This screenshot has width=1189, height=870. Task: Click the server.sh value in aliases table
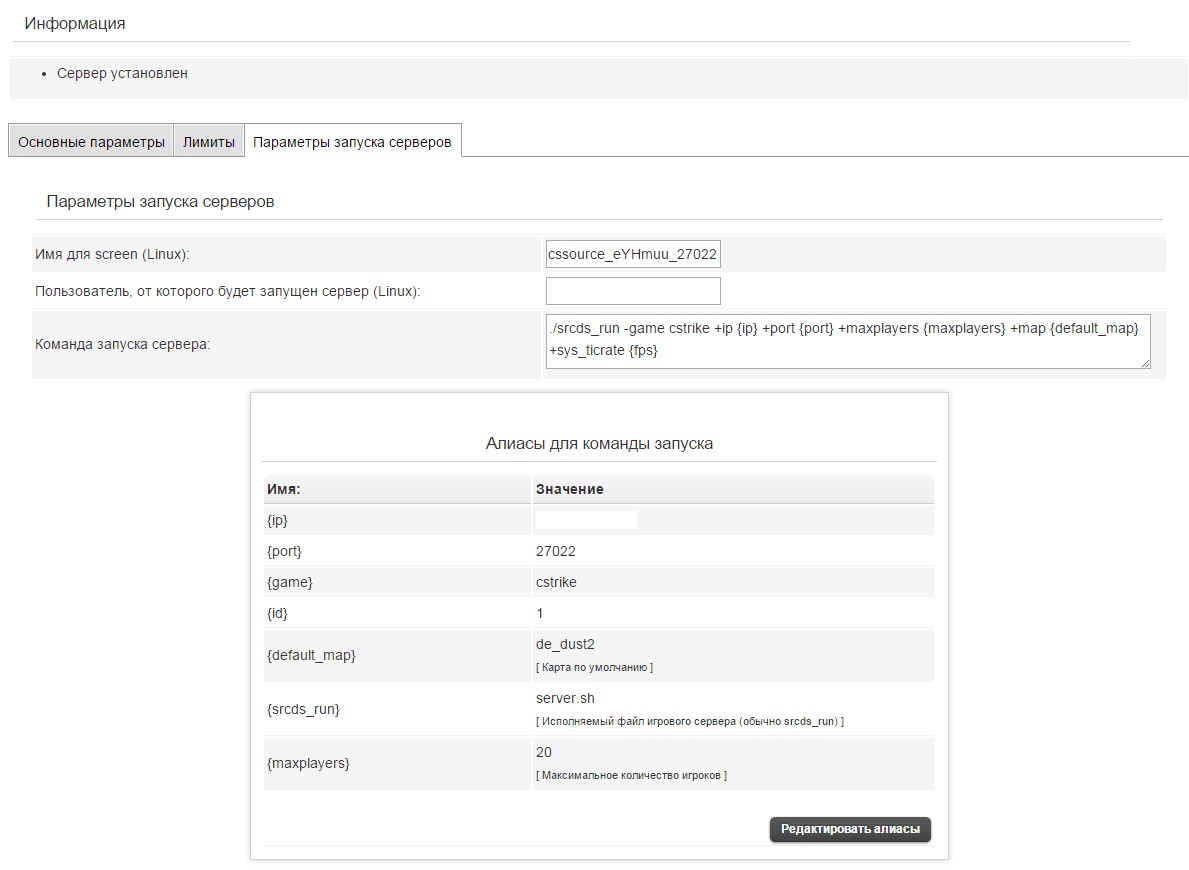point(565,698)
